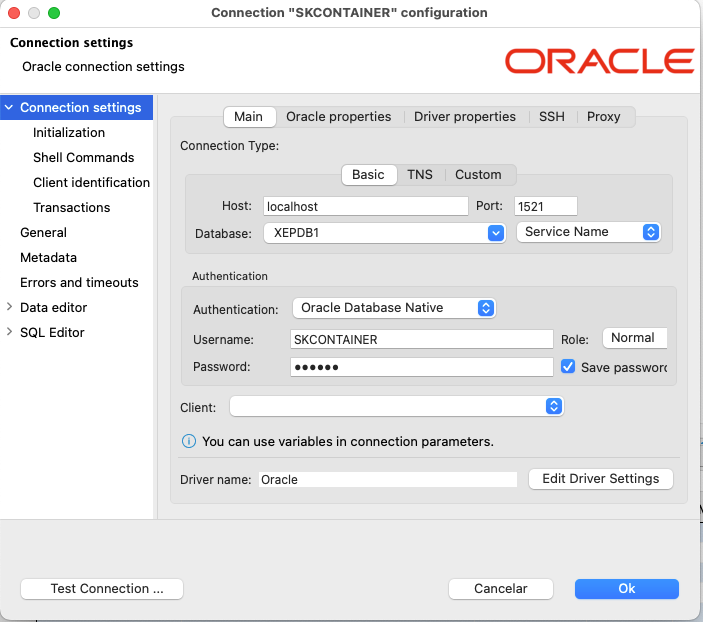Click the Test Connection button
Viewport: 703px width, 622px height.
(102, 589)
